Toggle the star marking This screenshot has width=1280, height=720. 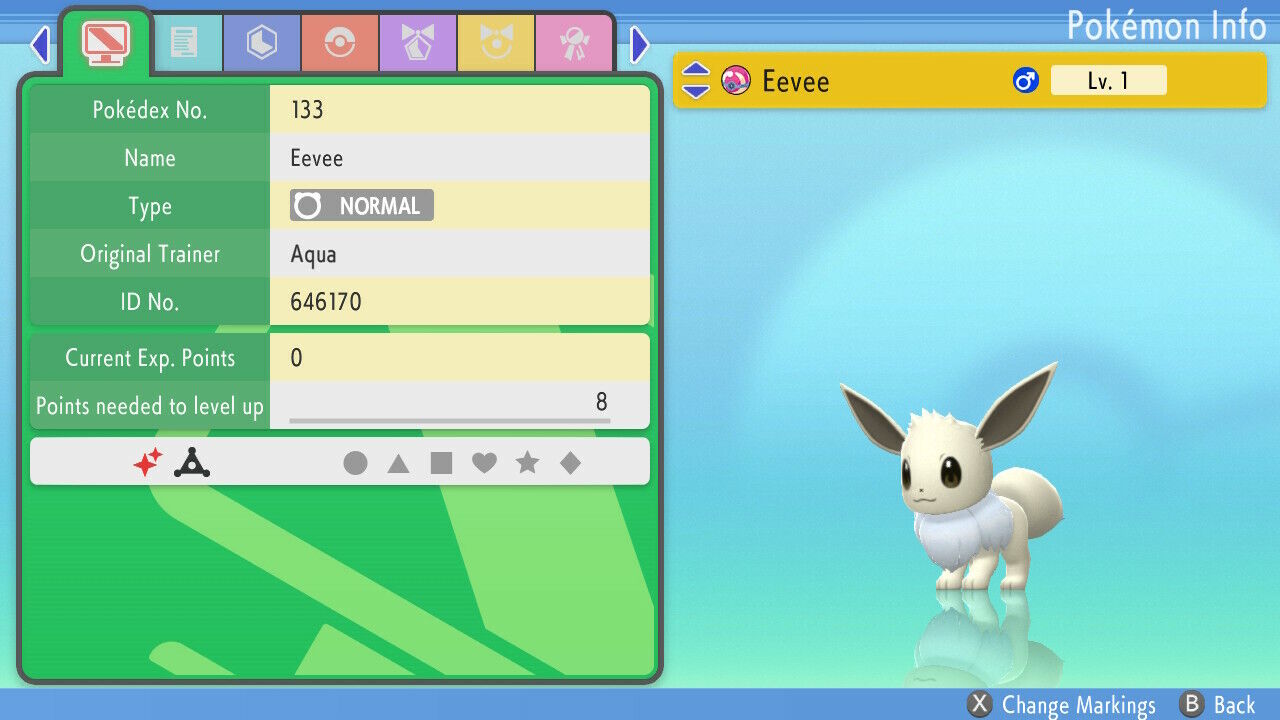coord(527,463)
